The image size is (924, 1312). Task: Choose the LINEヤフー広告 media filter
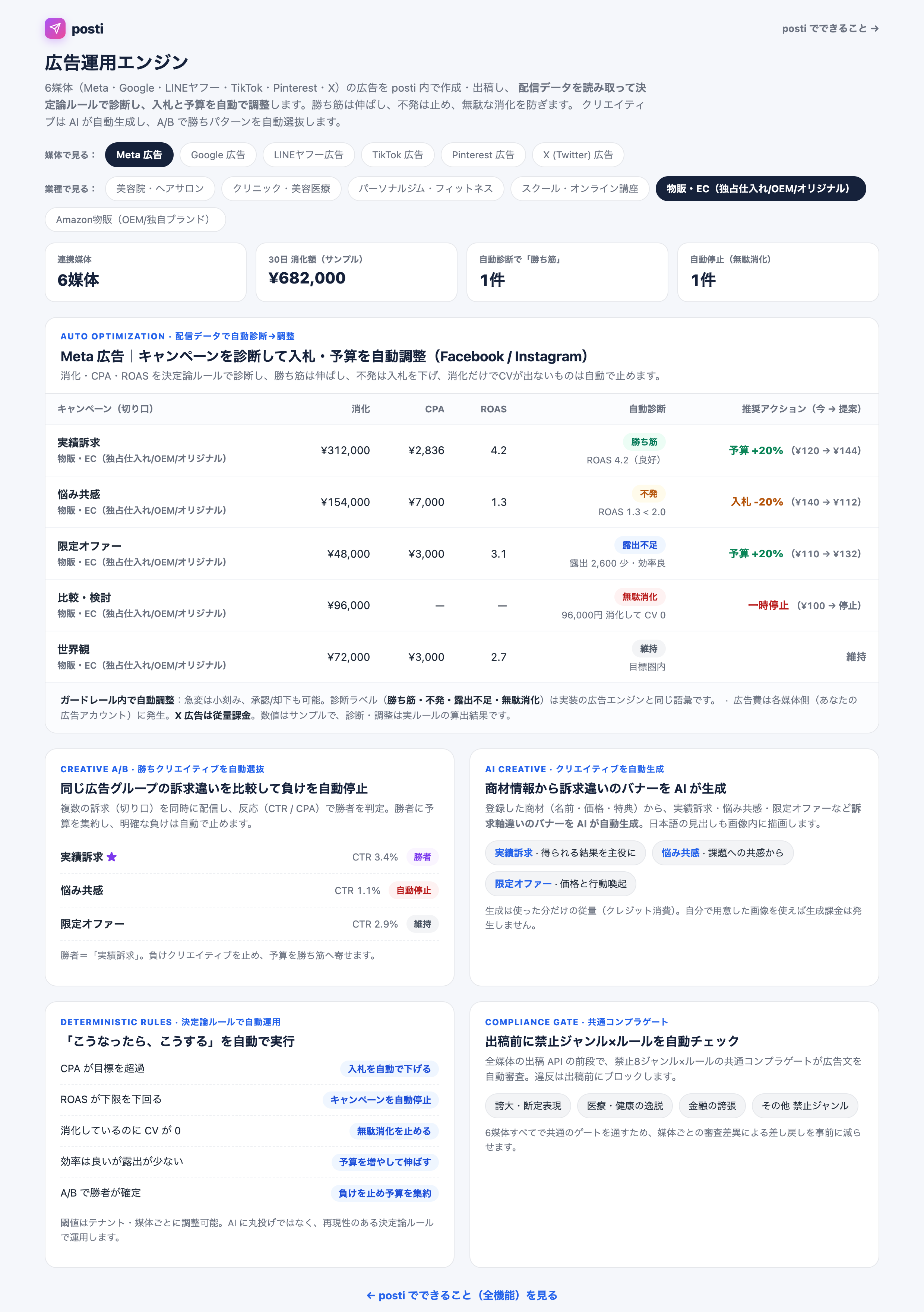coord(308,155)
